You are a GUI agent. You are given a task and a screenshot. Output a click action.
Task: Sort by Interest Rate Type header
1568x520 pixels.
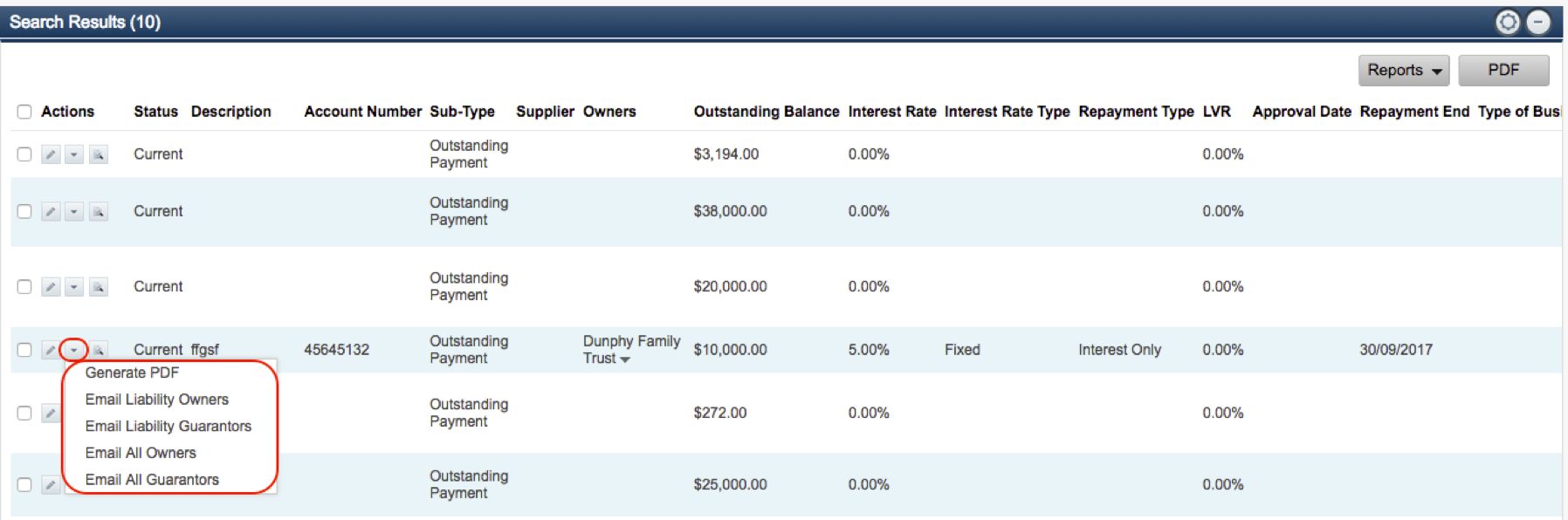[1007, 112]
